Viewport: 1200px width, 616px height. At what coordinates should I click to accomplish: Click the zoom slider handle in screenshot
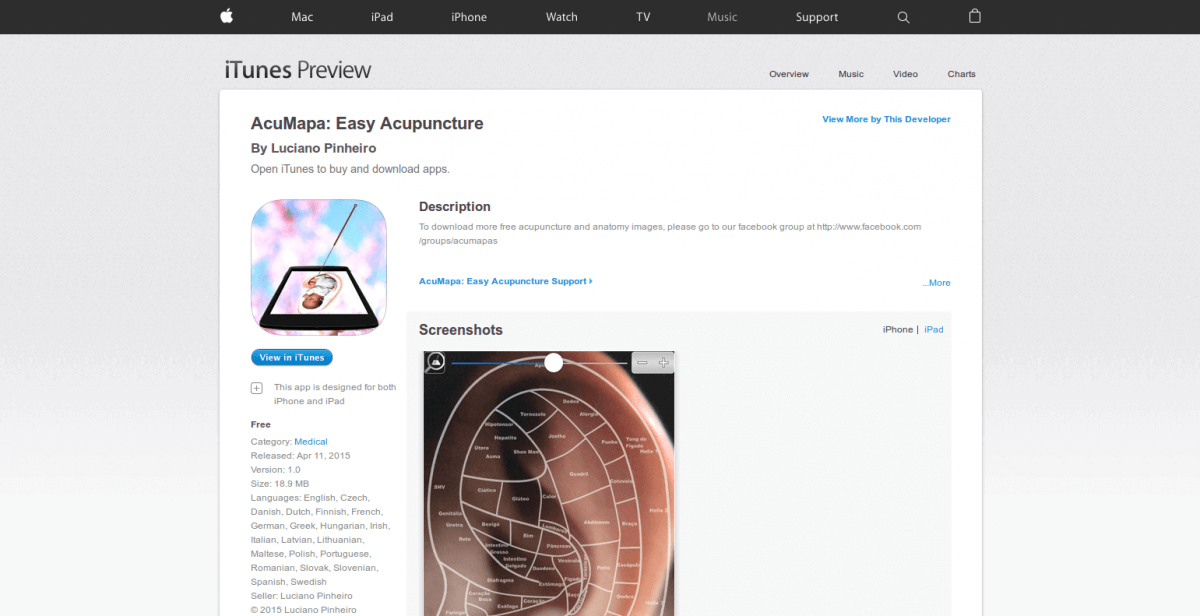click(553, 362)
